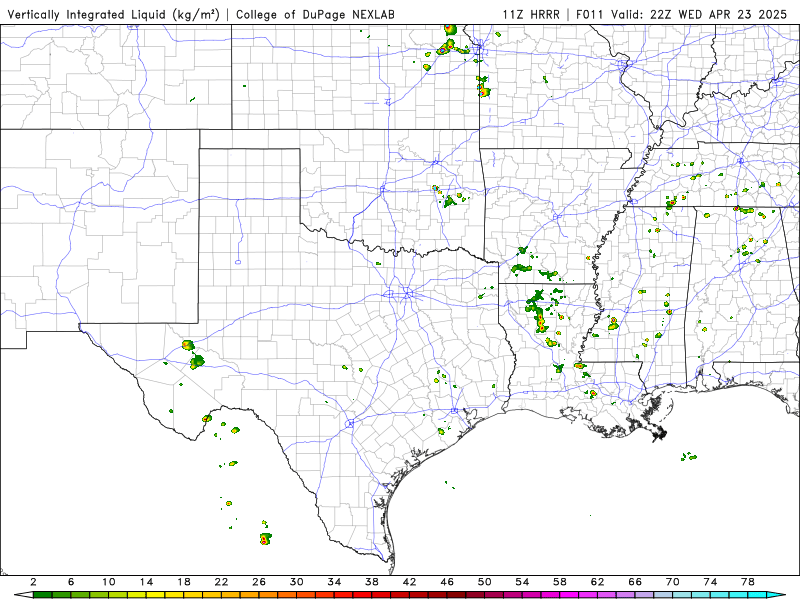This screenshot has height=600, width=800.
Task: Click the legend value "46"
Action: click(x=447, y=582)
